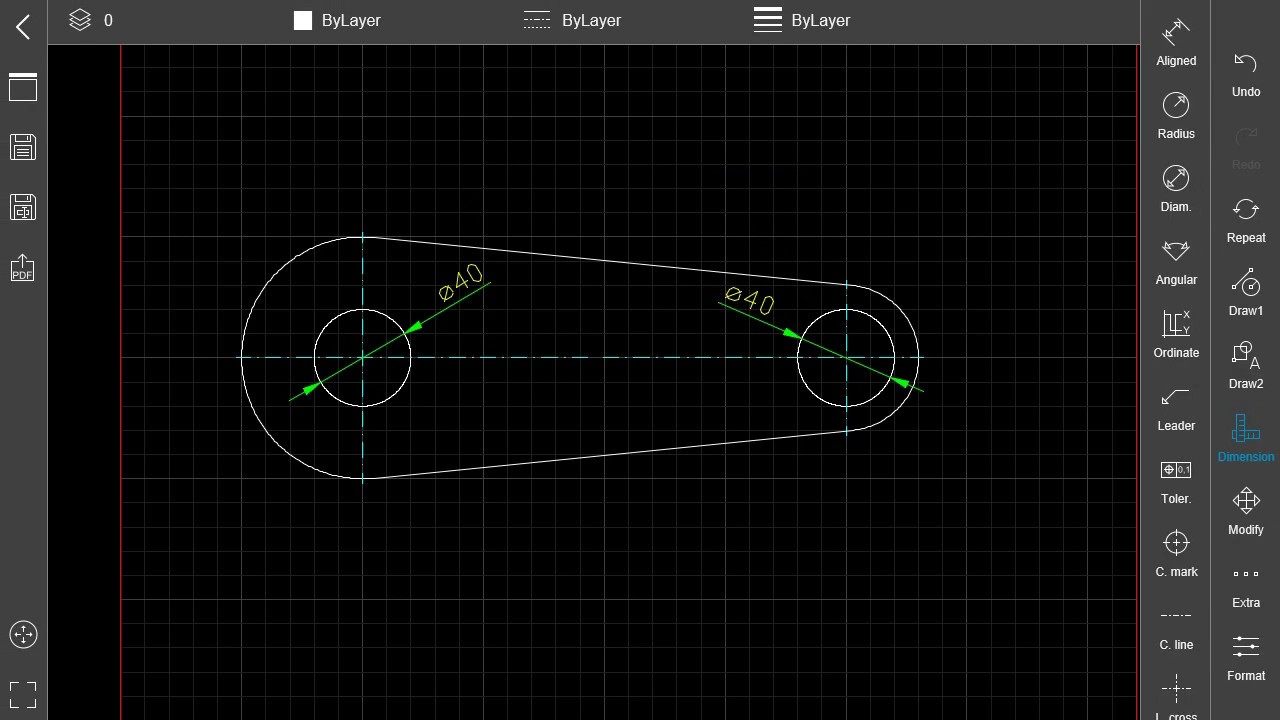The width and height of the screenshot is (1280, 720).
Task: Open the ByLayer linetype selector
Action: [572, 20]
